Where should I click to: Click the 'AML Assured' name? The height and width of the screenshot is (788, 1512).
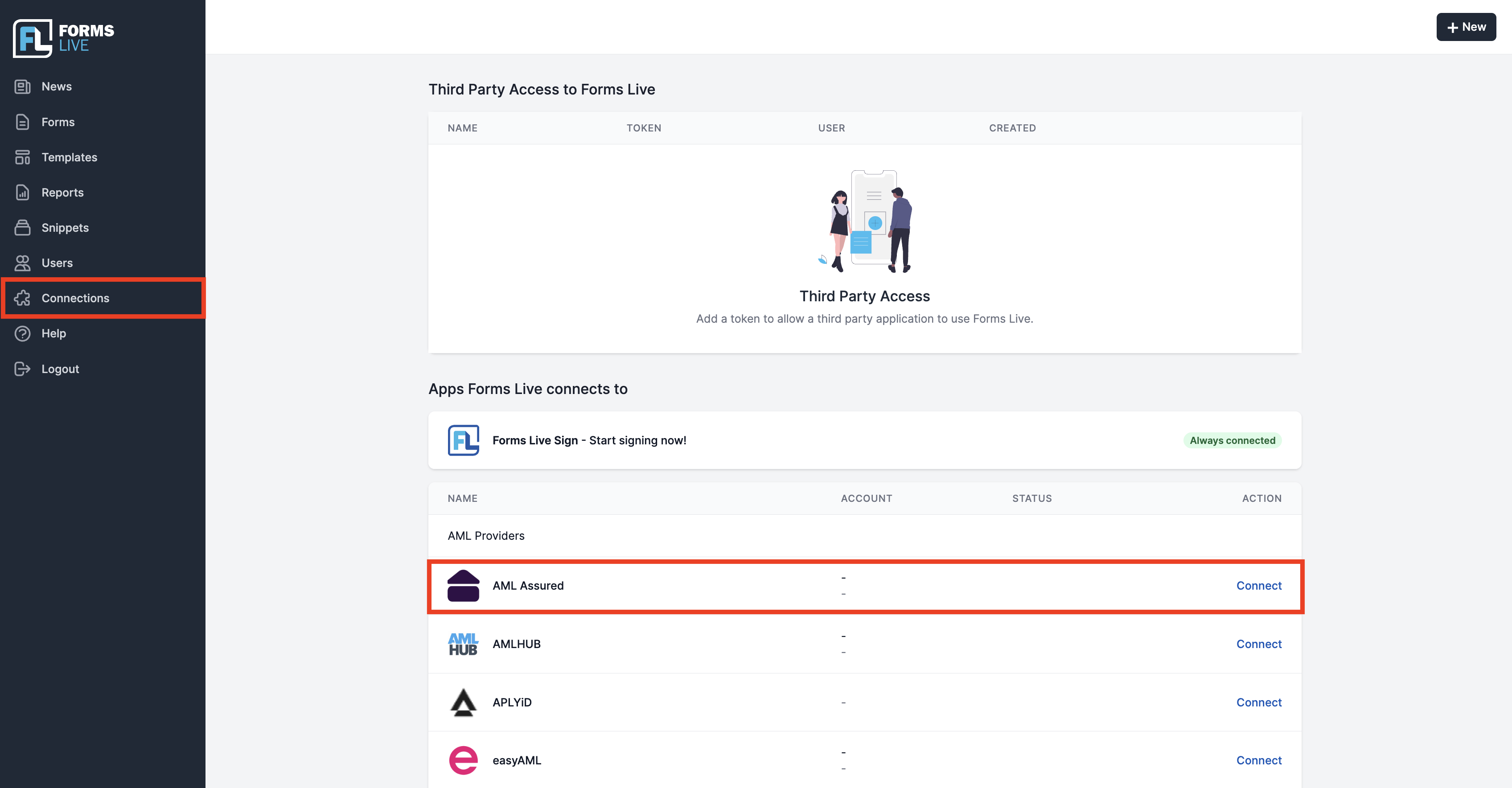(x=528, y=586)
